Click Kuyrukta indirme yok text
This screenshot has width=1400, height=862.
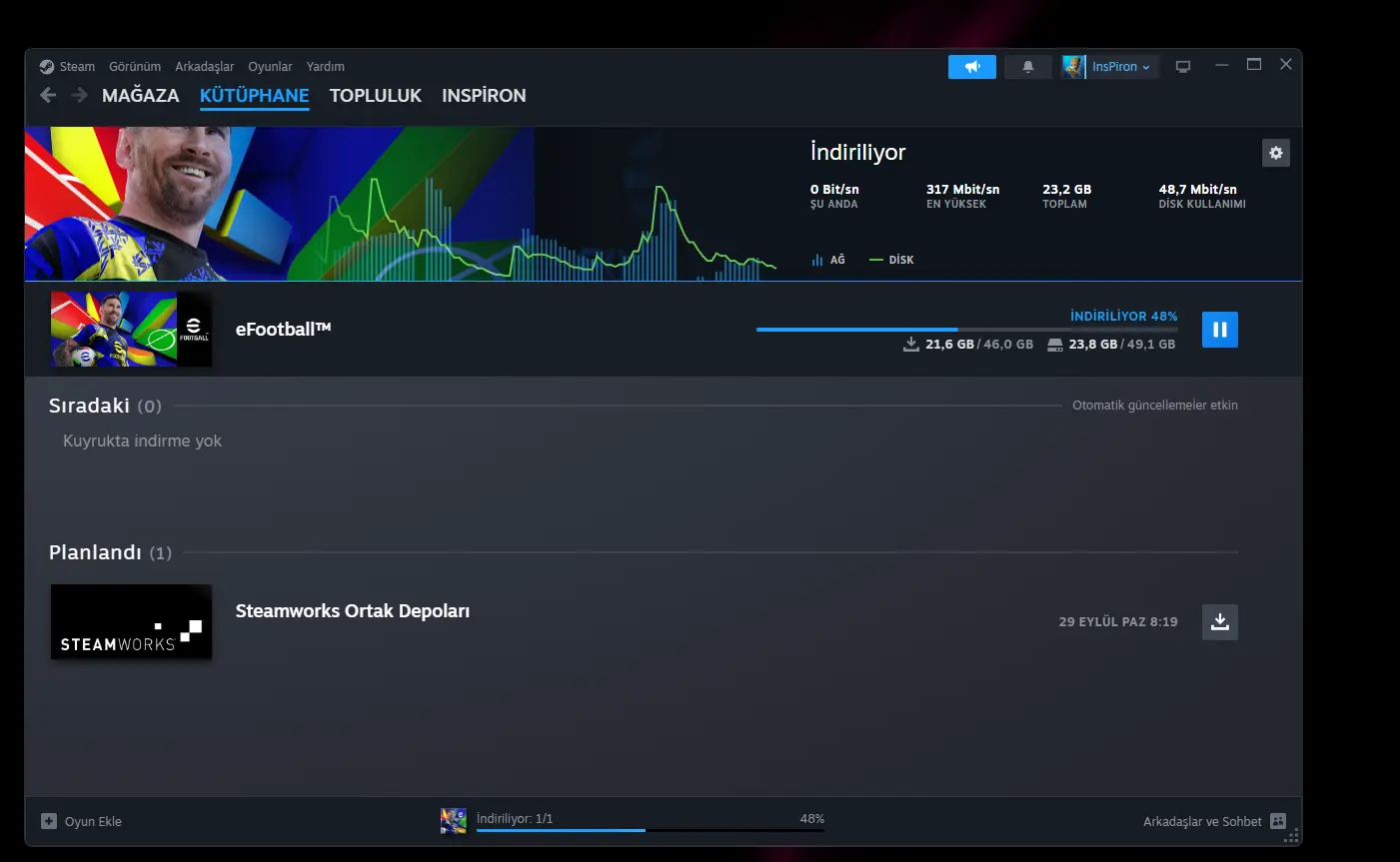coord(142,440)
